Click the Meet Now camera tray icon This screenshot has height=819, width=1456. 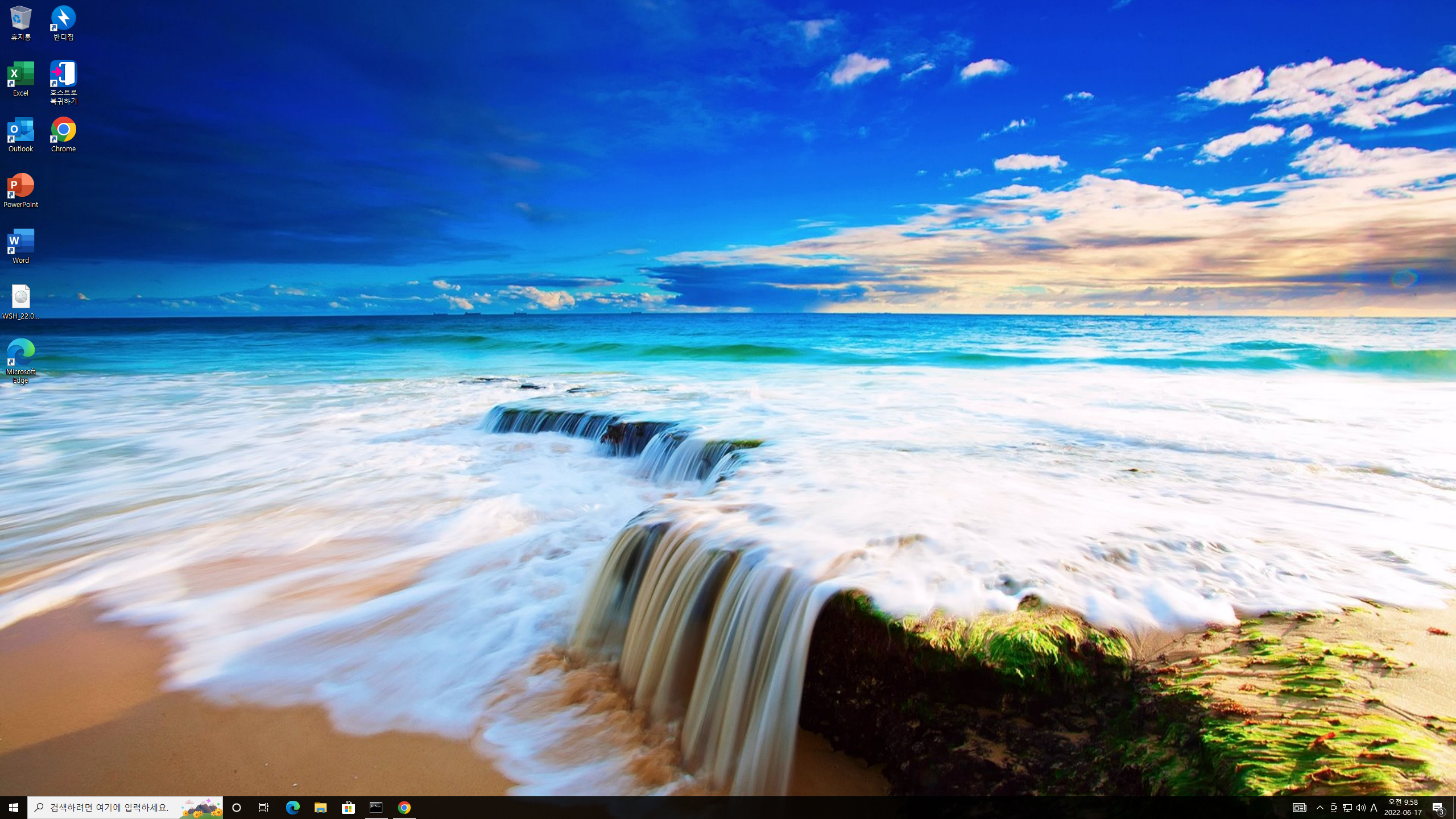1333,808
